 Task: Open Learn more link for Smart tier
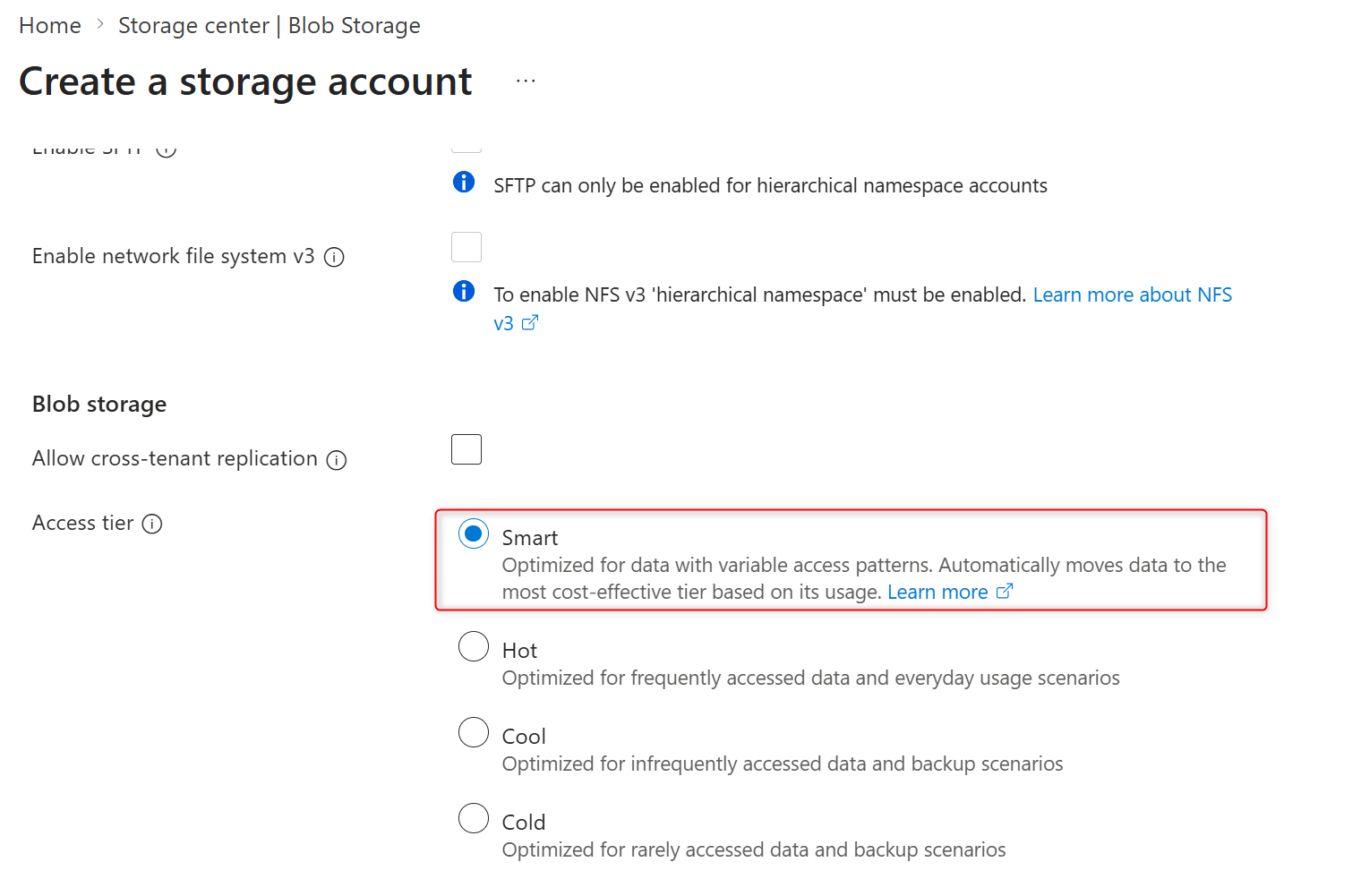click(x=937, y=593)
